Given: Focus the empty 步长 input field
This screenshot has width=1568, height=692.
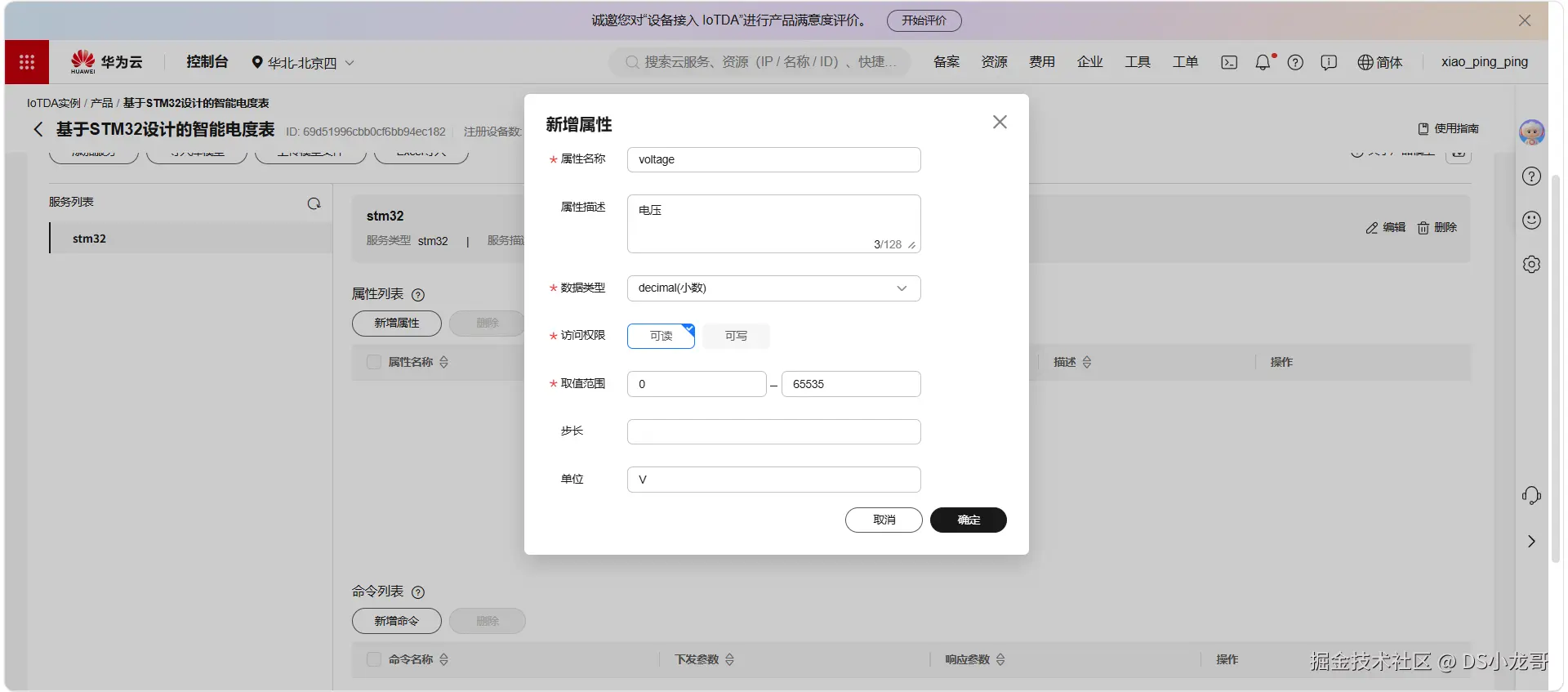Looking at the screenshot, I should (x=773, y=431).
